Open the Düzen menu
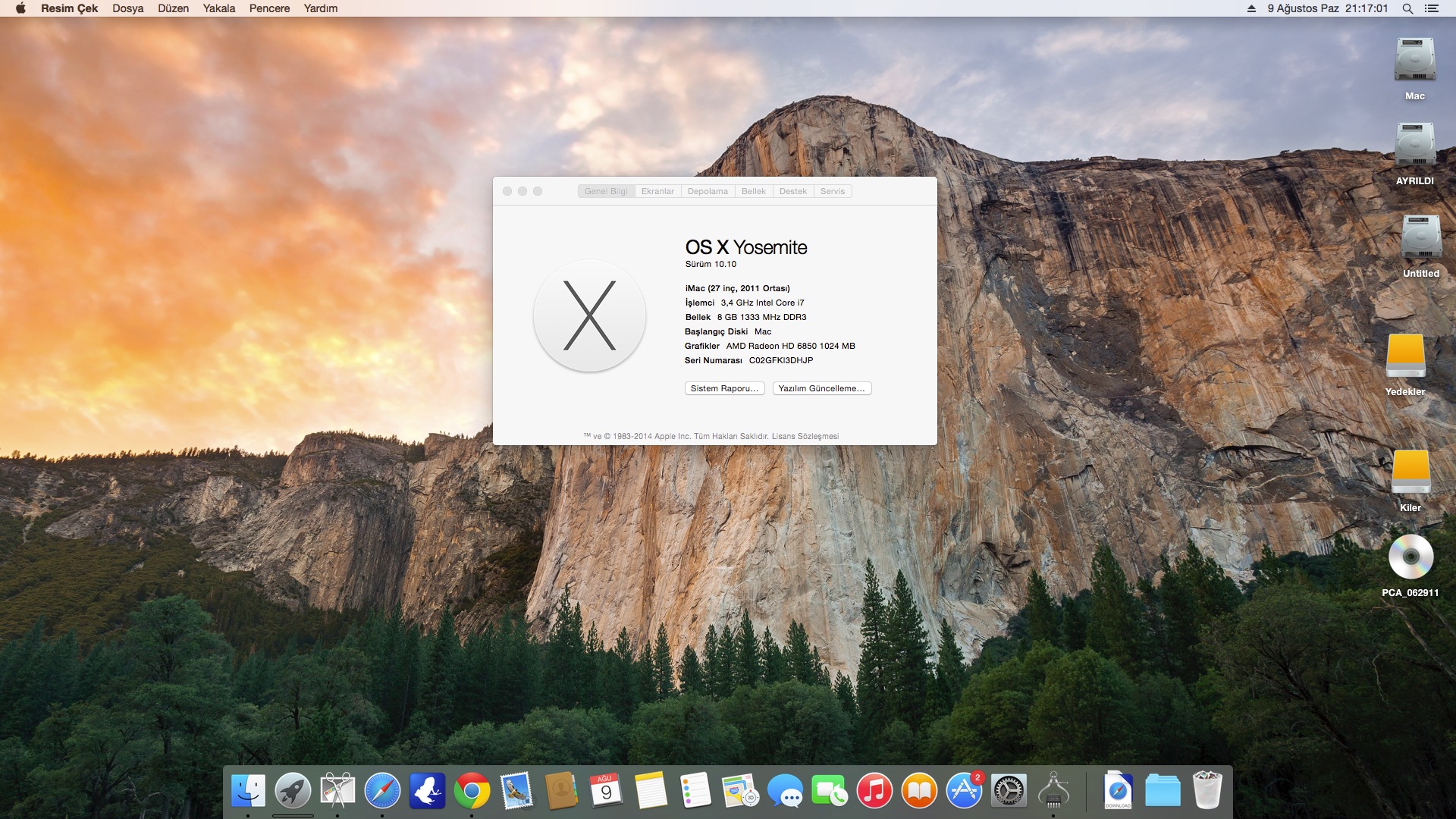This screenshot has height=819, width=1456. coord(173,8)
